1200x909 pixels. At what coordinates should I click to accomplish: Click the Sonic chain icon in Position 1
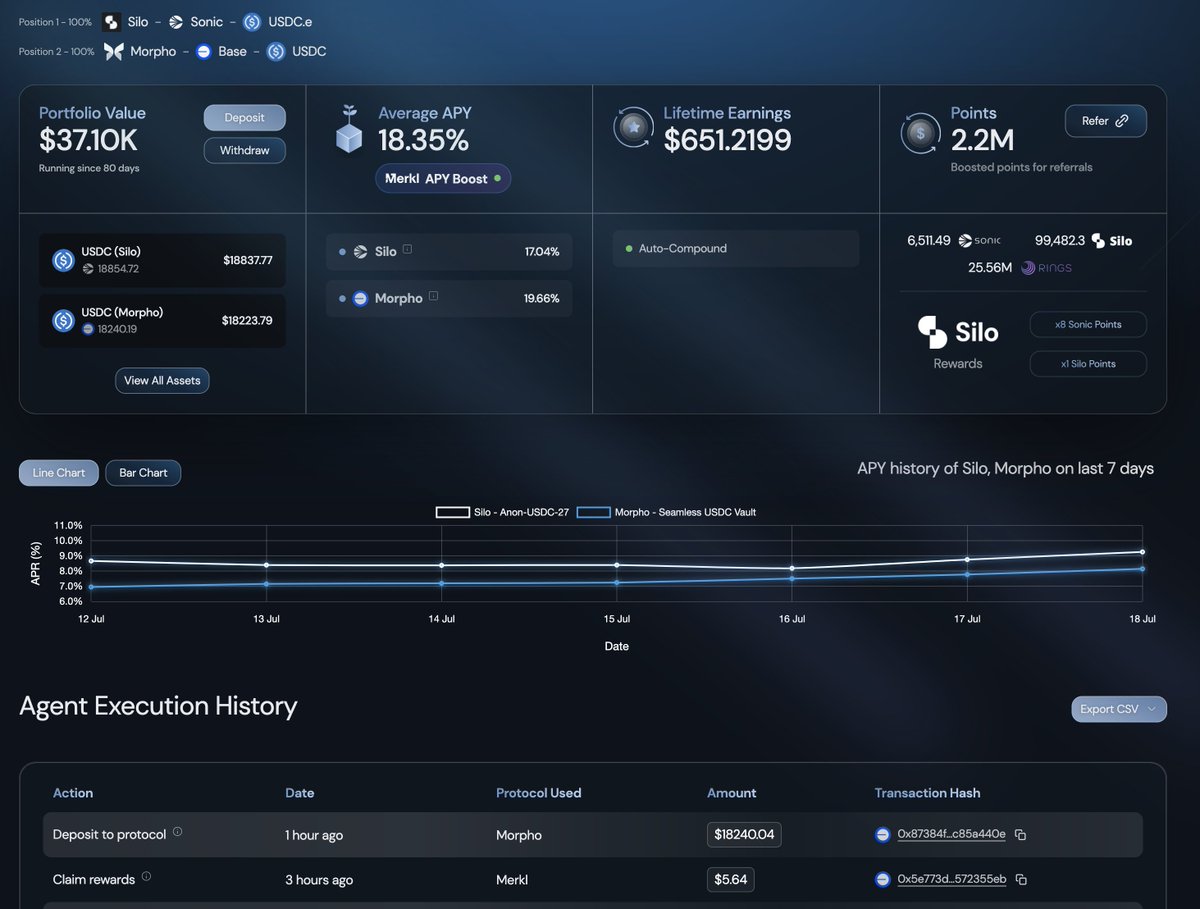pyautogui.click(x=176, y=22)
